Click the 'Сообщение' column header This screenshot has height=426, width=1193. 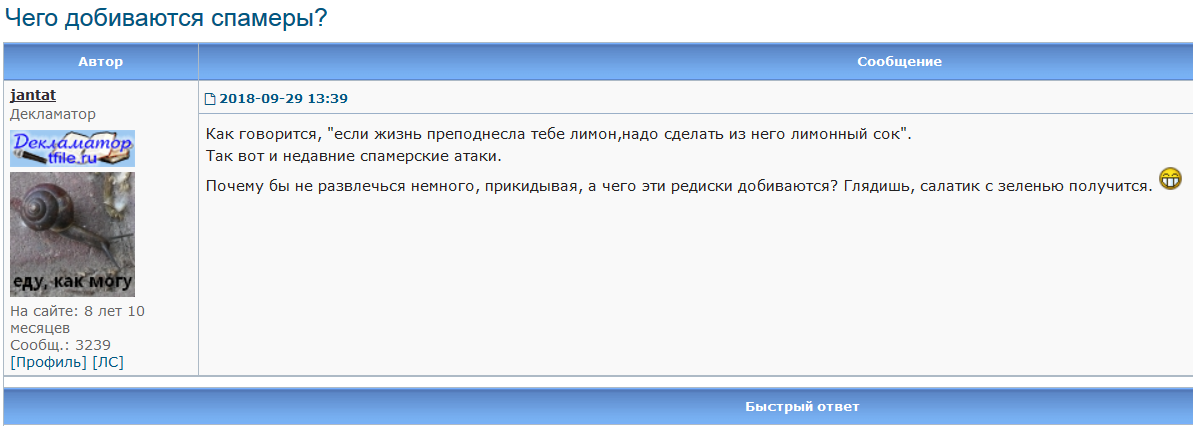[x=899, y=62]
